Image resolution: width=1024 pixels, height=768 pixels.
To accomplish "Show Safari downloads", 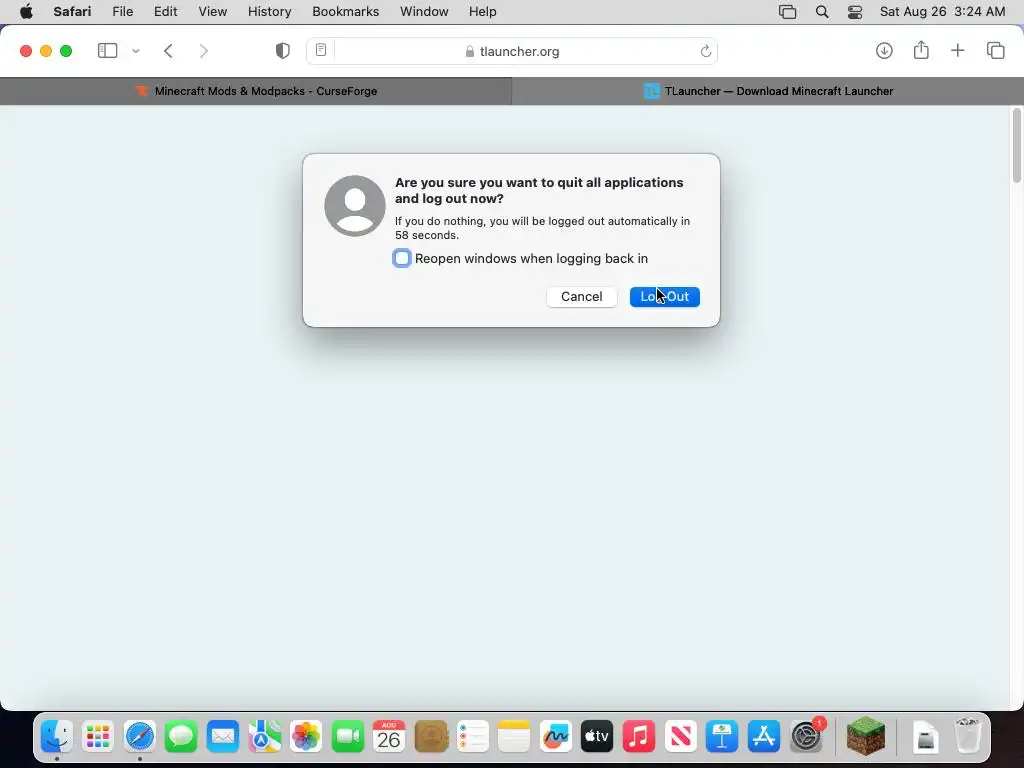I will point(884,51).
